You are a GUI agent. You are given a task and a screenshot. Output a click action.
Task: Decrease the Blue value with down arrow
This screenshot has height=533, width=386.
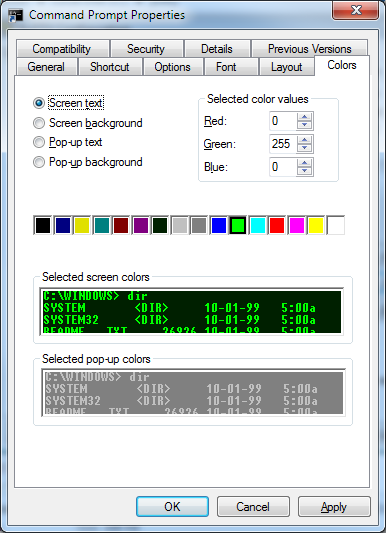tap(304, 171)
